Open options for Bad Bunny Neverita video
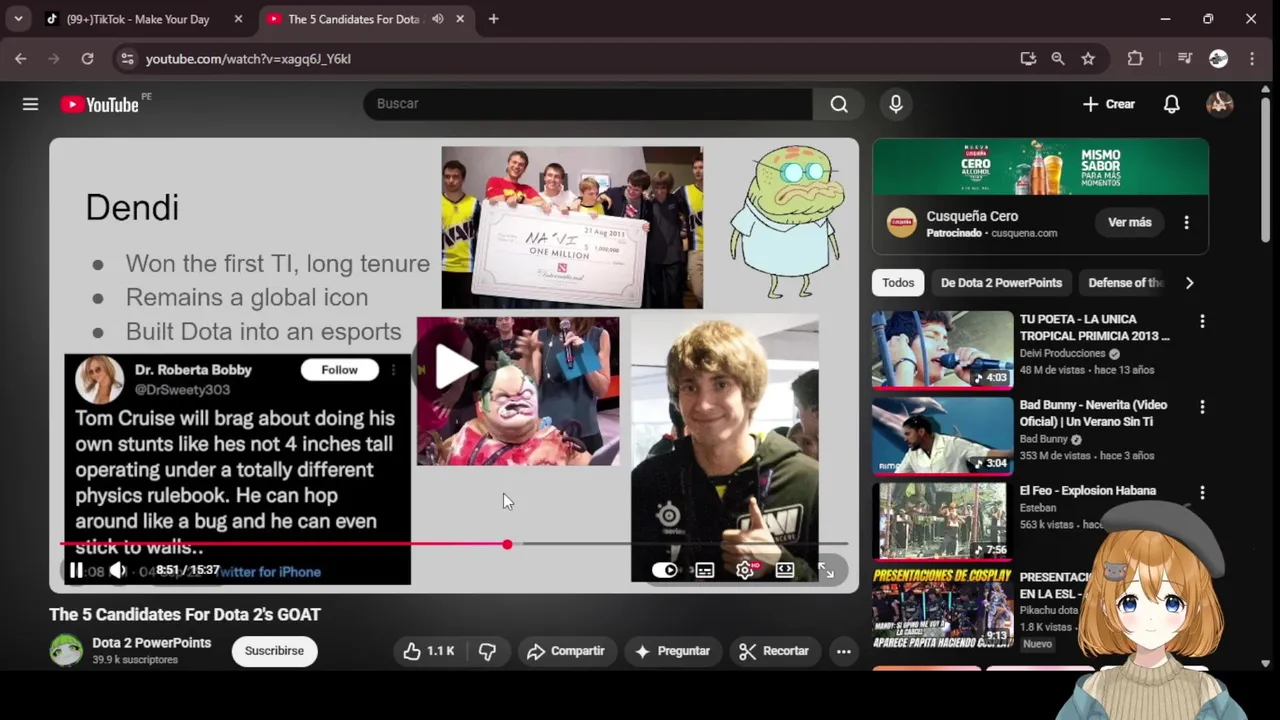This screenshot has width=1280, height=720. pyautogui.click(x=1202, y=407)
